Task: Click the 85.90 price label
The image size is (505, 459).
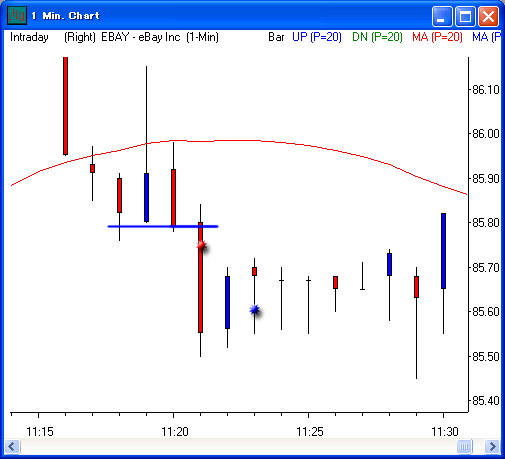Action: (x=486, y=179)
